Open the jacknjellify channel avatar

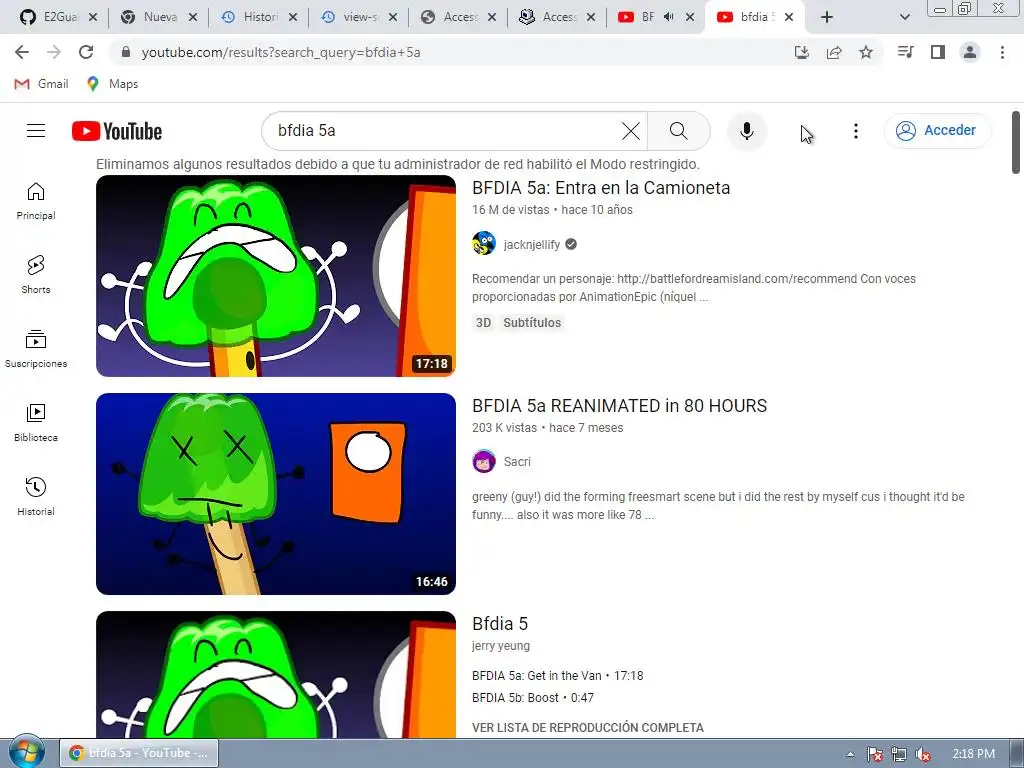click(x=484, y=244)
